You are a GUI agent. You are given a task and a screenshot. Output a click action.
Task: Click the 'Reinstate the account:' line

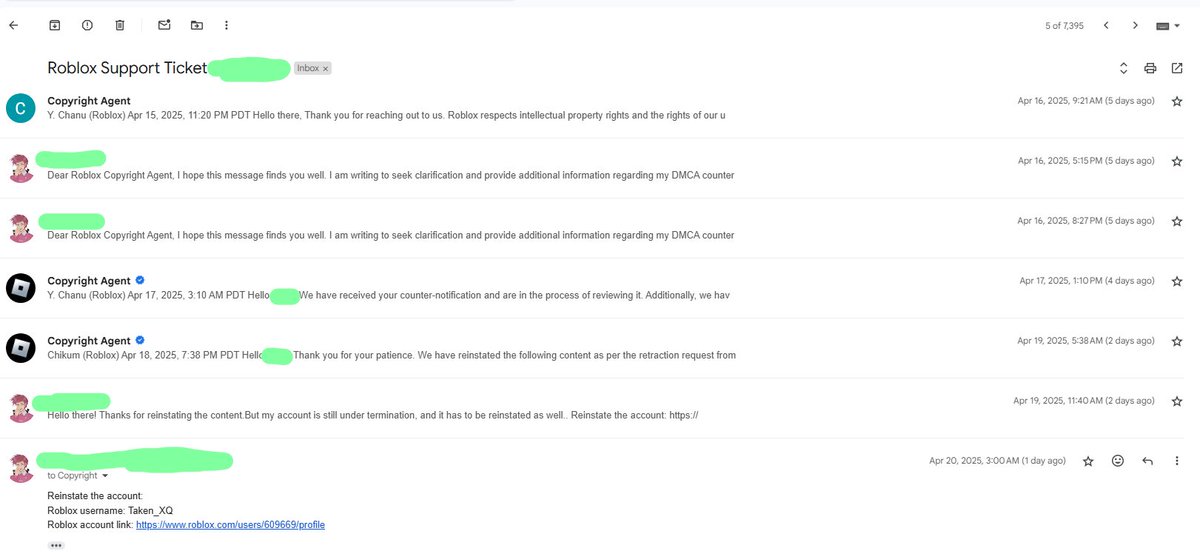pos(95,496)
